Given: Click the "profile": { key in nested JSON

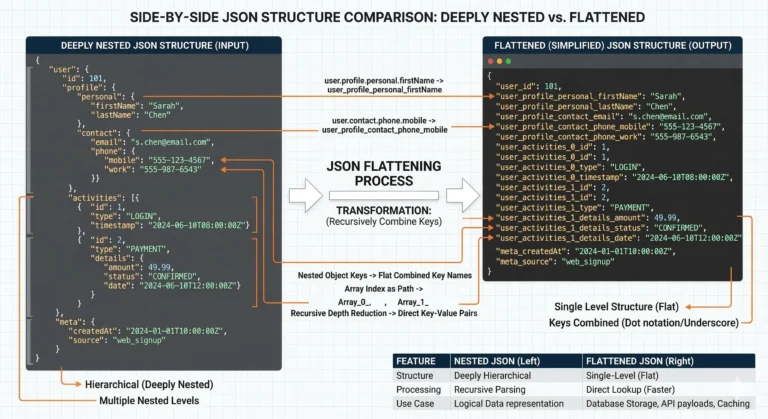Looking at the screenshot, I should [89, 88].
